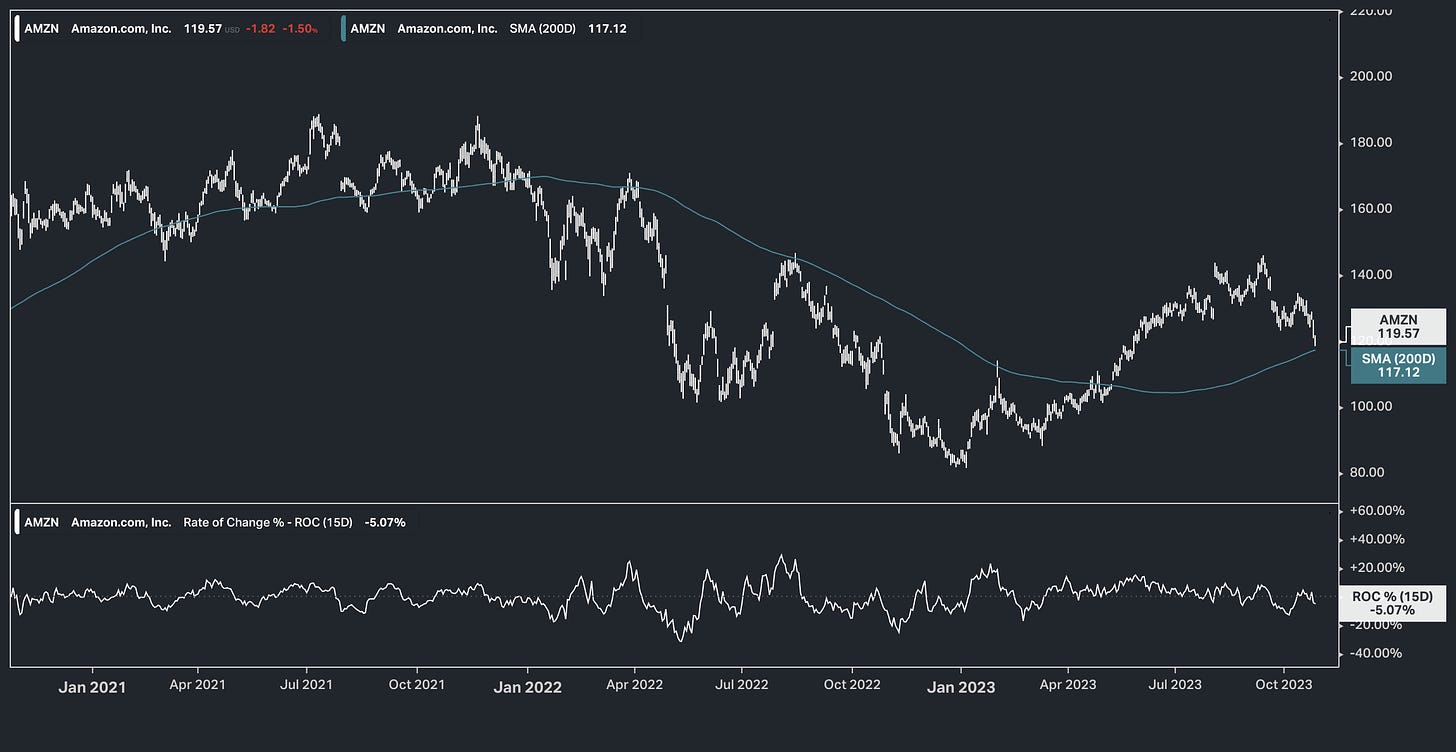The width and height of the screenshot is (1456, 752).
Task: Select the +60.00% ROC axis label
Action: click(1377, 510)
